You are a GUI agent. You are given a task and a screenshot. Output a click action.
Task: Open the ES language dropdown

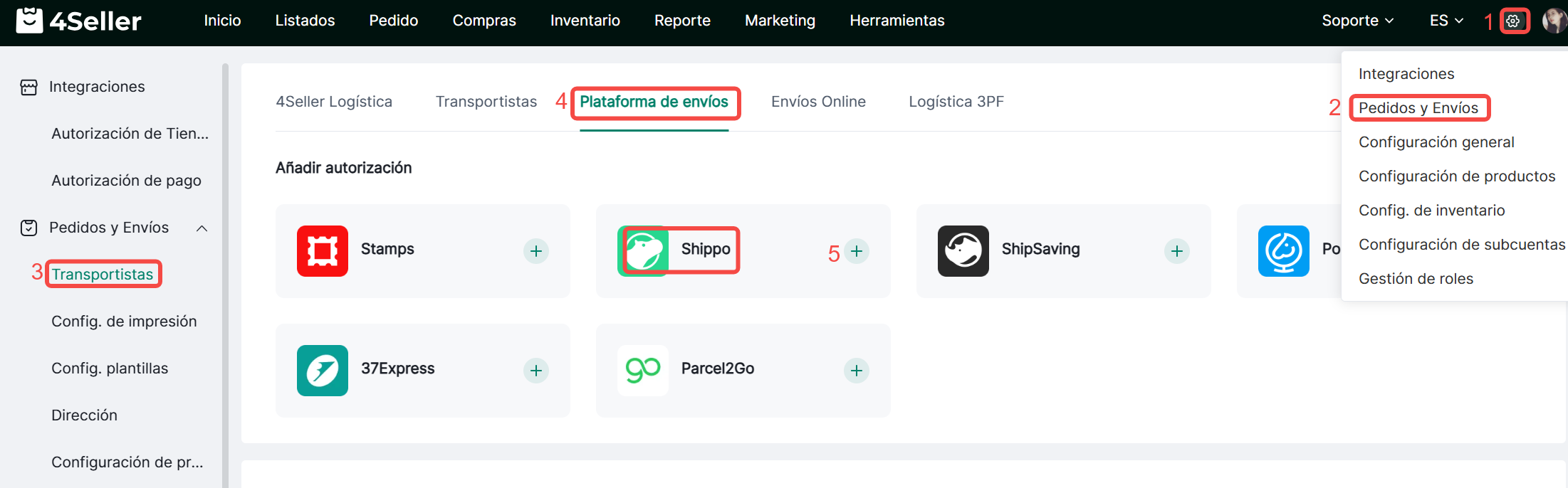point(1446,21)
